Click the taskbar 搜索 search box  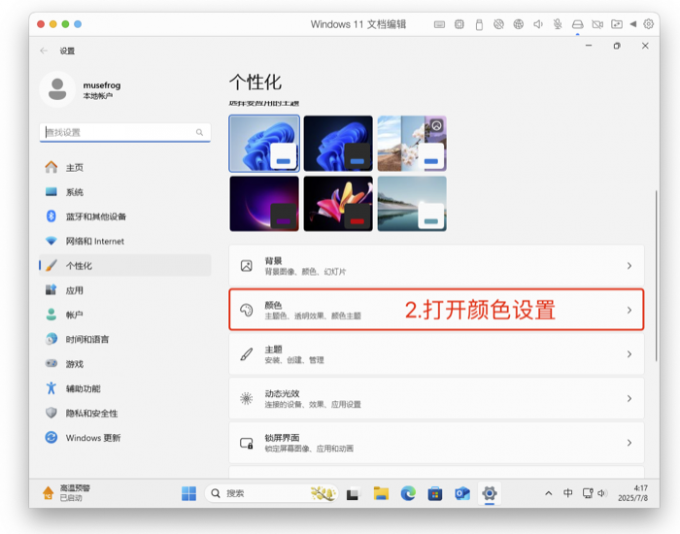[x=271, y=493]
